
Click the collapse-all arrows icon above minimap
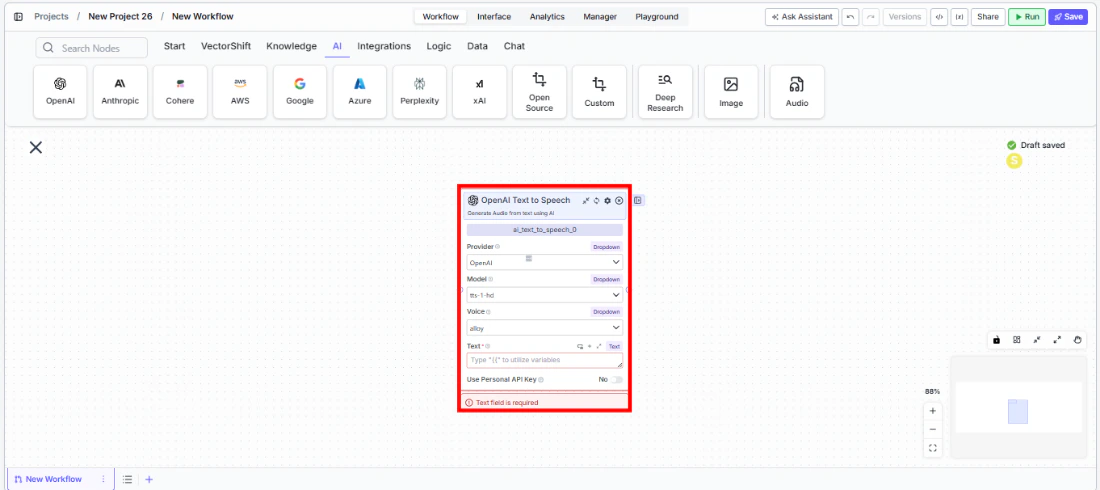click(x=1037, y=340)
